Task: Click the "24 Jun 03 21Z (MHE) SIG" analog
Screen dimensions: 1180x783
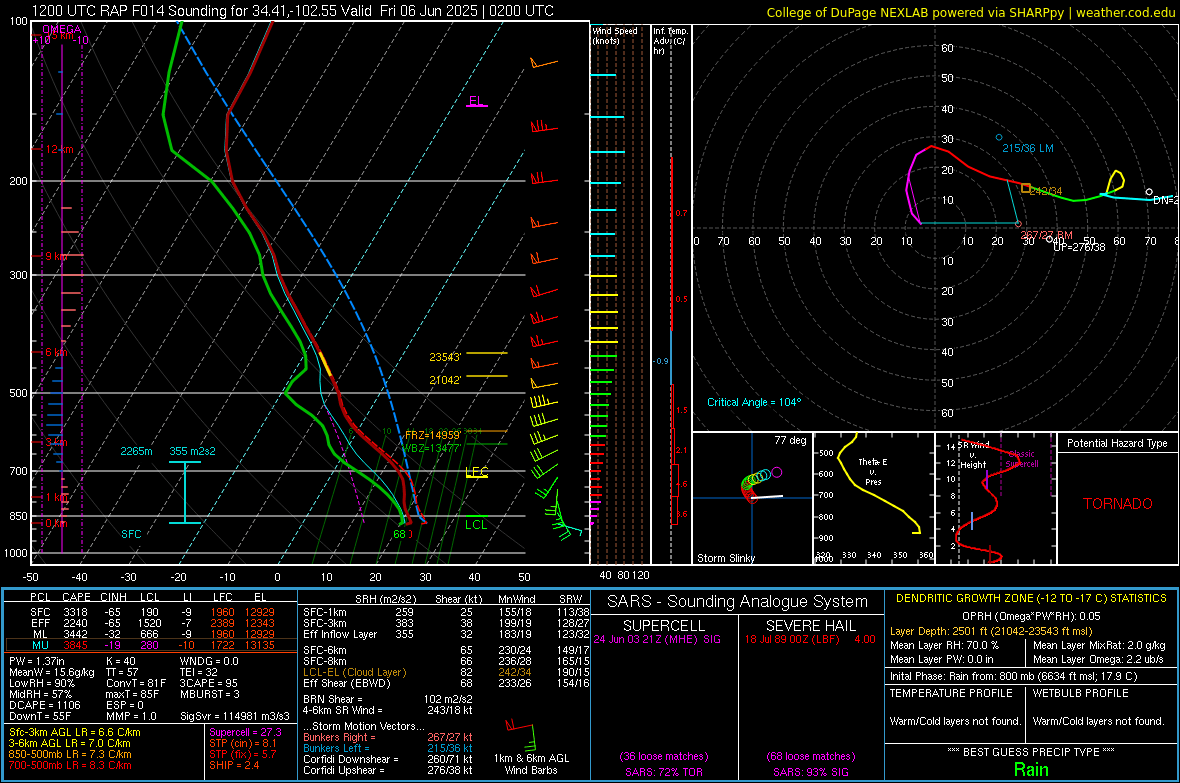Action: (657, 639)
